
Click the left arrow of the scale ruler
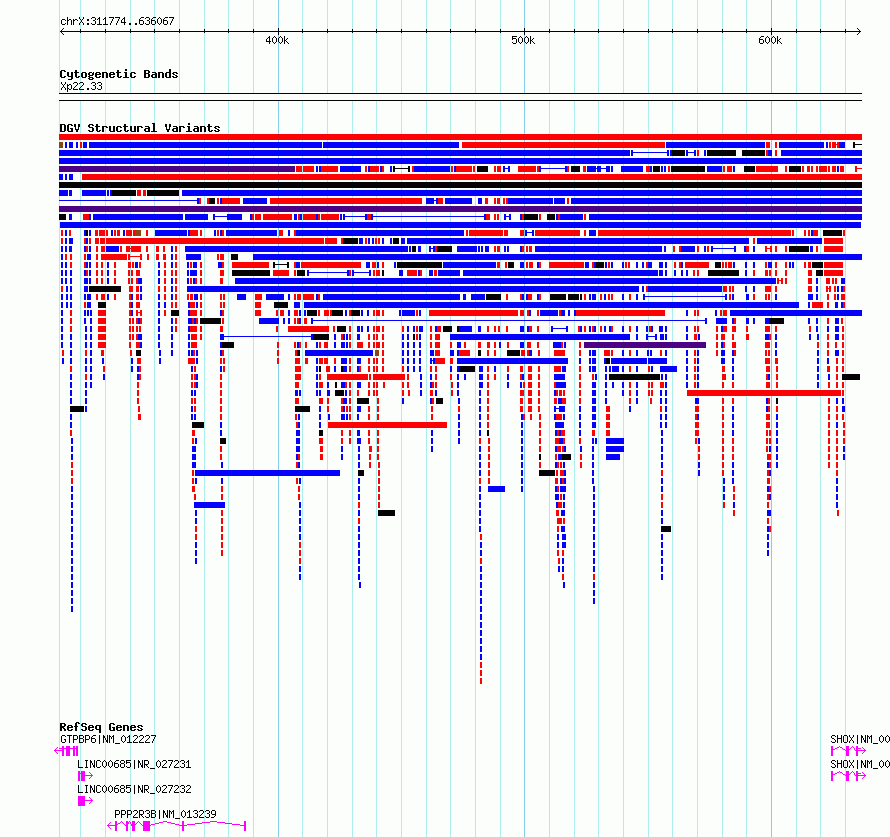pyautogui.click(x=62, y=31)
